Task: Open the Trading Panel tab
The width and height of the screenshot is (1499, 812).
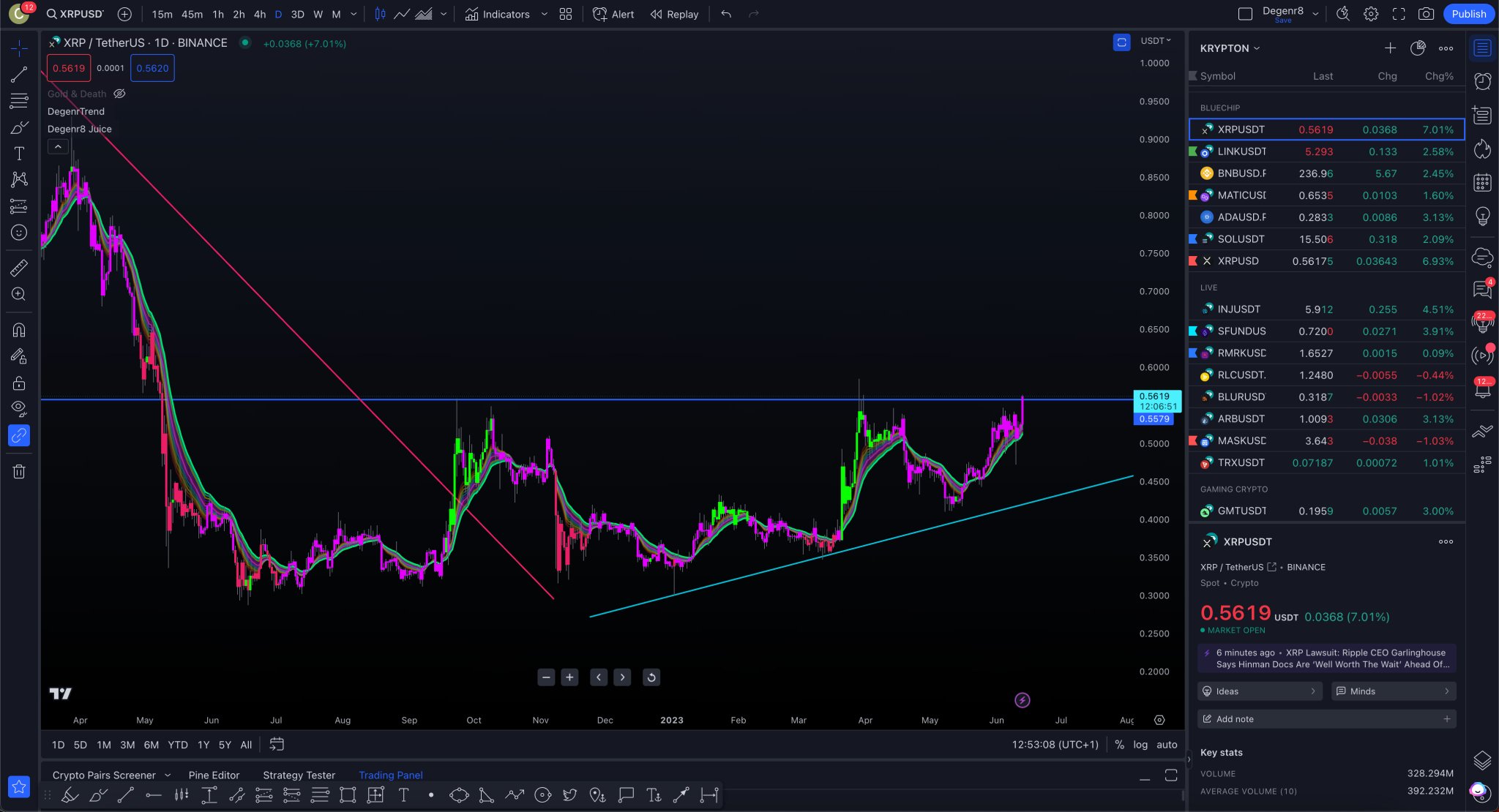Action: 391,775
